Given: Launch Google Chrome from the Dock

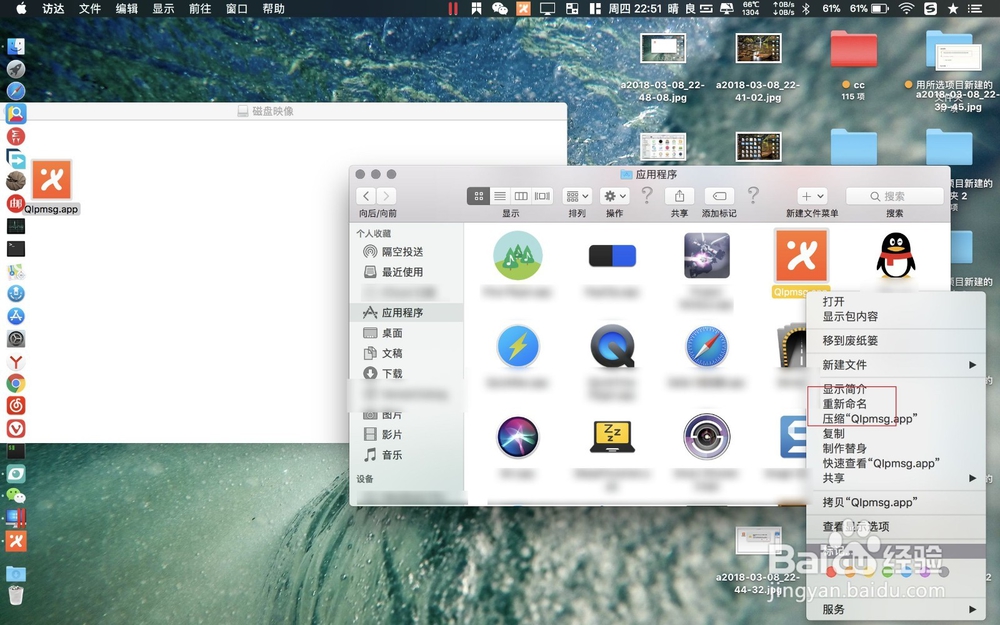Looking at the screenshot, I should tap(16, 383).
